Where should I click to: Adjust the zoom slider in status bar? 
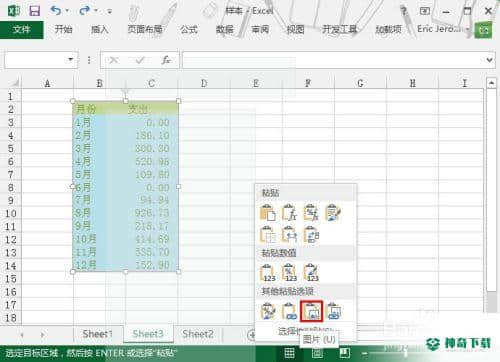pyautogui.click(x=406, y=353)
